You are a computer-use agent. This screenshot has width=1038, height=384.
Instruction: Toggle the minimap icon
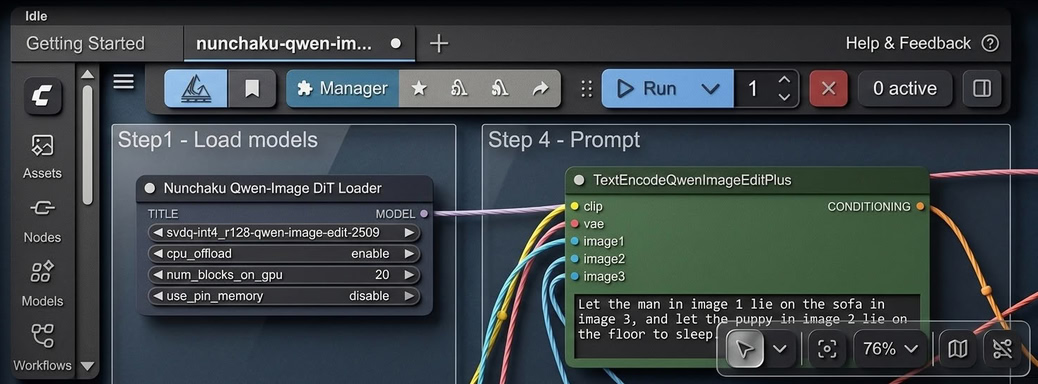coord(958,348)
